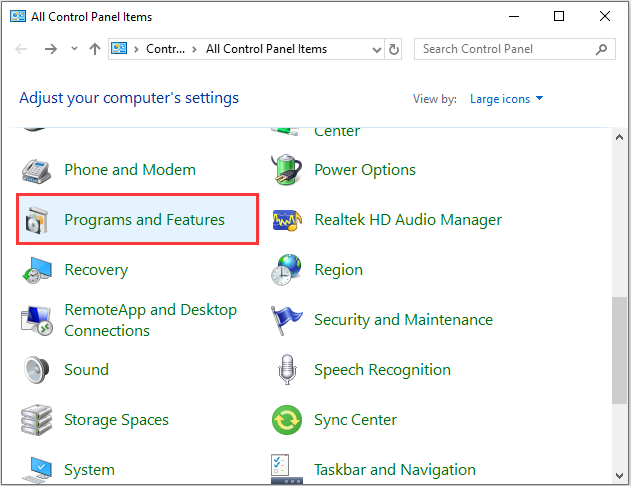Click the Security and Maintenance flag icon
Viewport: 631px width, 486px height.
coord(286,320)
